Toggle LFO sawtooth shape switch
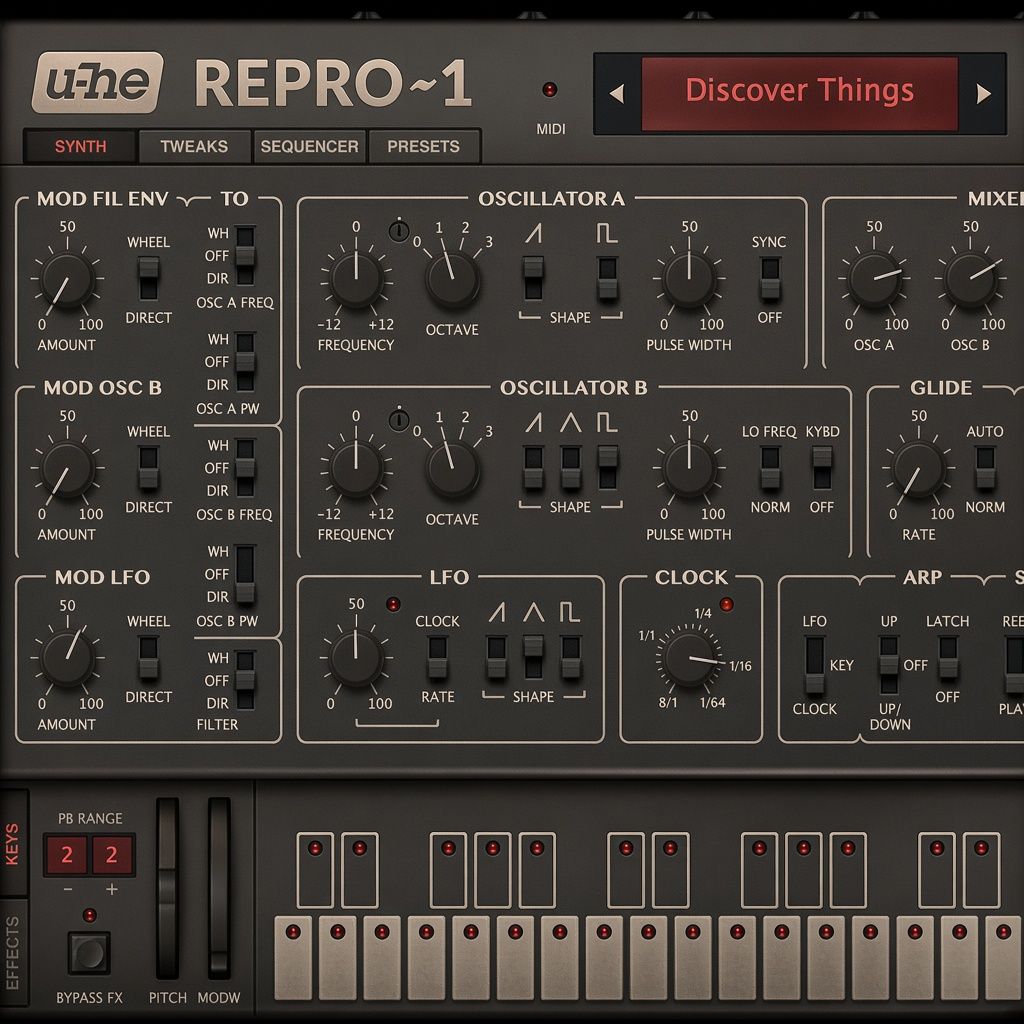The image size is (1024, 1024). [x=496, y=657]
